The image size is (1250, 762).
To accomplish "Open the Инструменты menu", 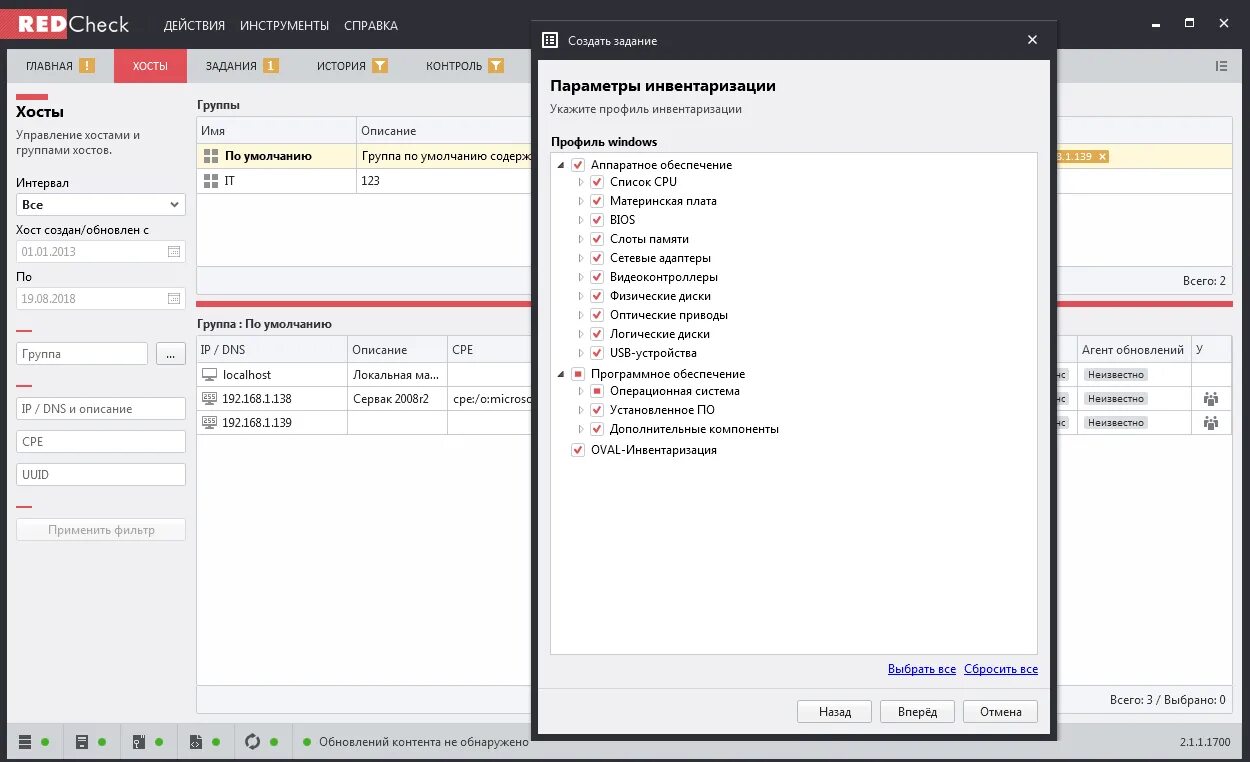I will click(x=284, y=25).
